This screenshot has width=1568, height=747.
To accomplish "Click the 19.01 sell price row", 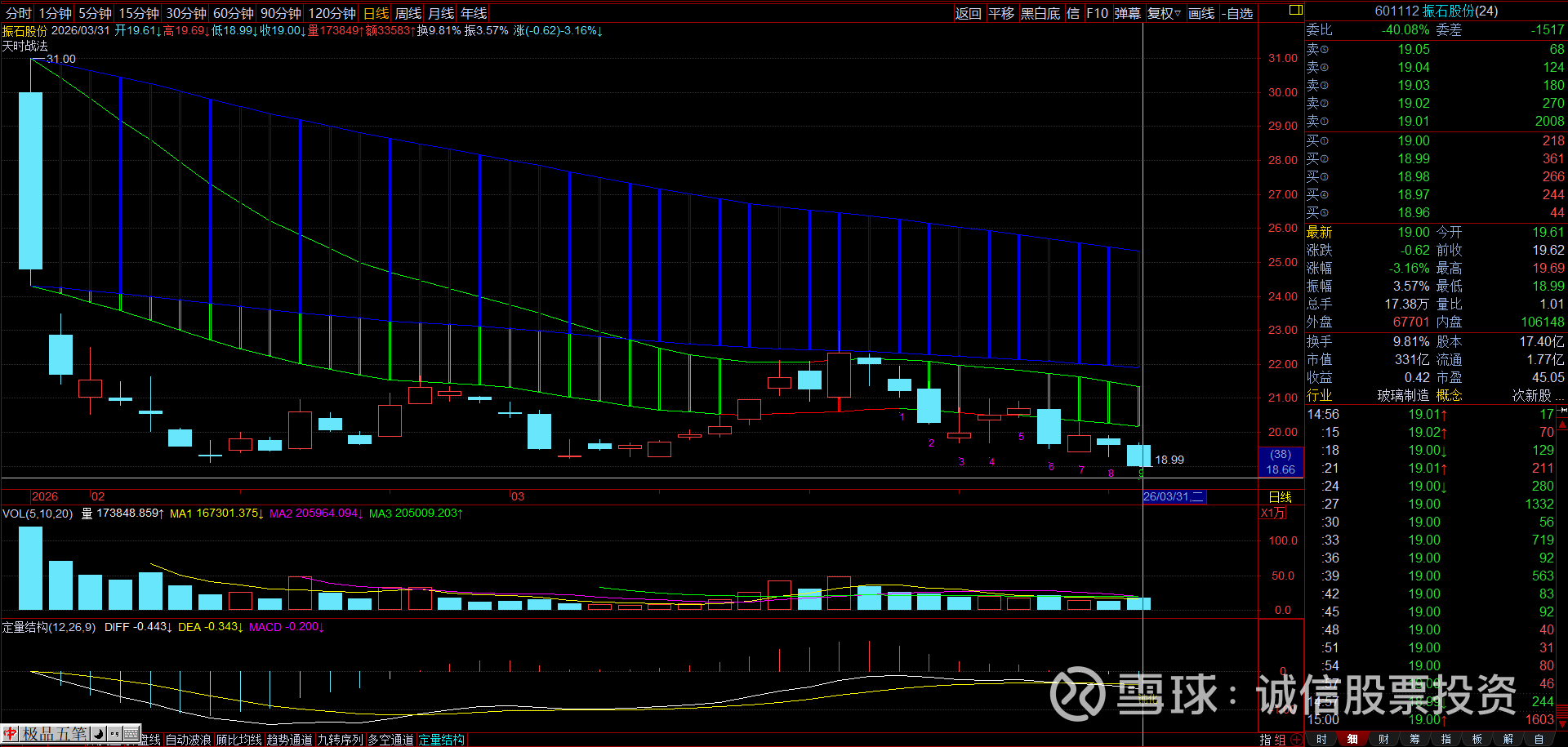I will [x=1436, y=121].
